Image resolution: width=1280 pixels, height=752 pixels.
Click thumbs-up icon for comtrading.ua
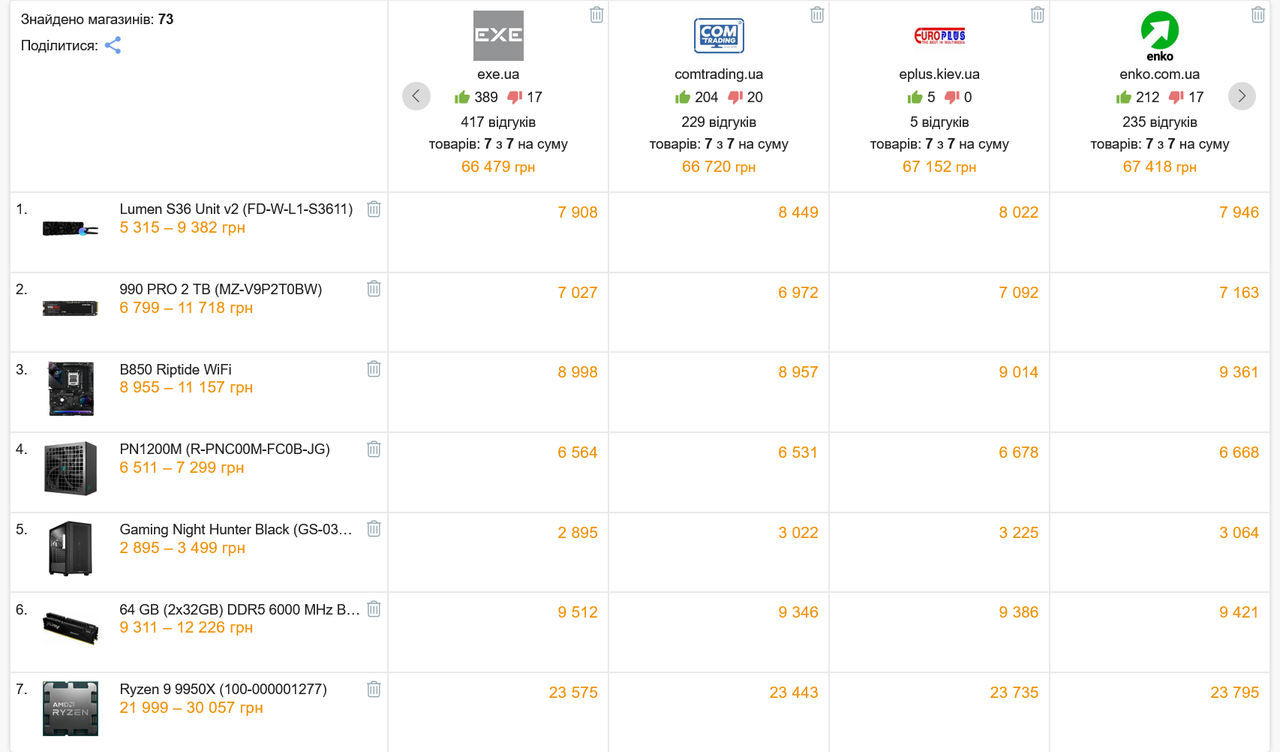[x=683, y=97]
